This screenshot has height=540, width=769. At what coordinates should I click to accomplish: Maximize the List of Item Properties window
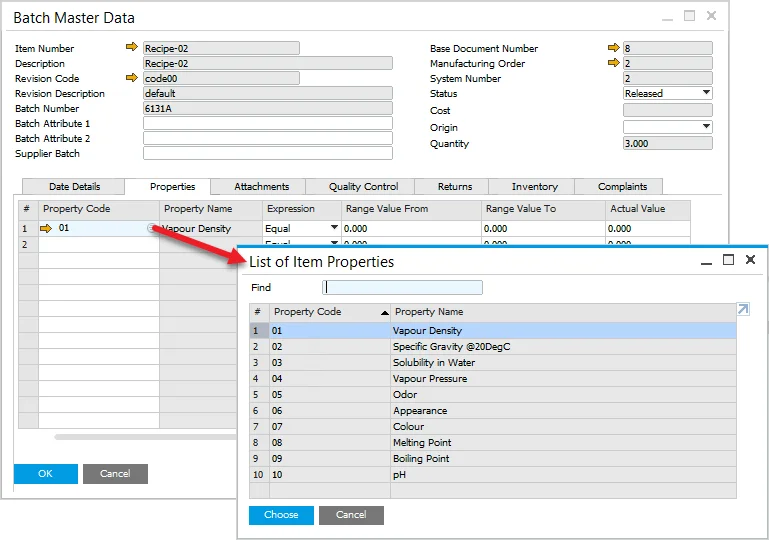point(728,260)
